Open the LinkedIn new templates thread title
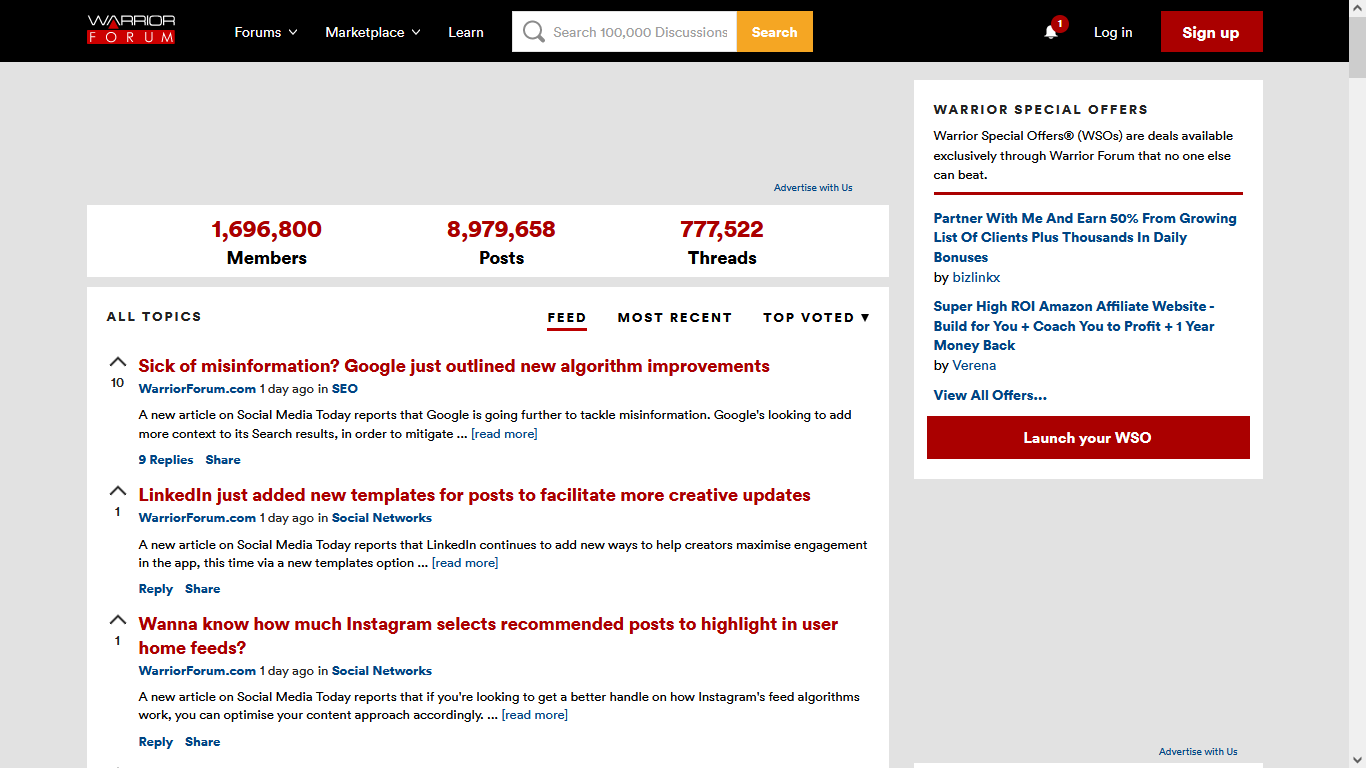This screenshot has width=1366, height=768. point(475,495)
